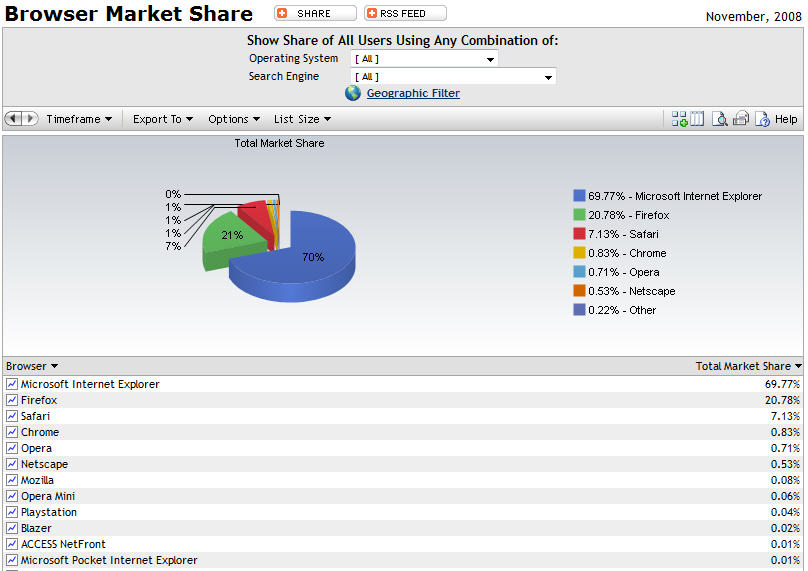Click the 'November, 2008' date text
808x571 pixels.
[753, 16]
